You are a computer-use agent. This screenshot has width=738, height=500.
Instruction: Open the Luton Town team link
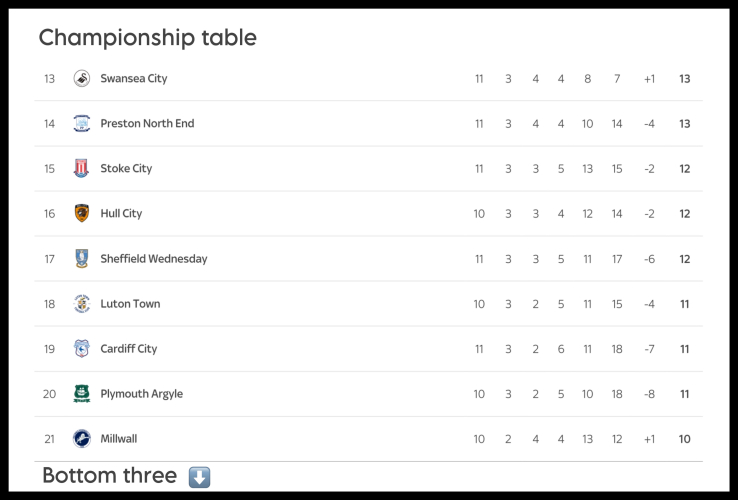130,304
